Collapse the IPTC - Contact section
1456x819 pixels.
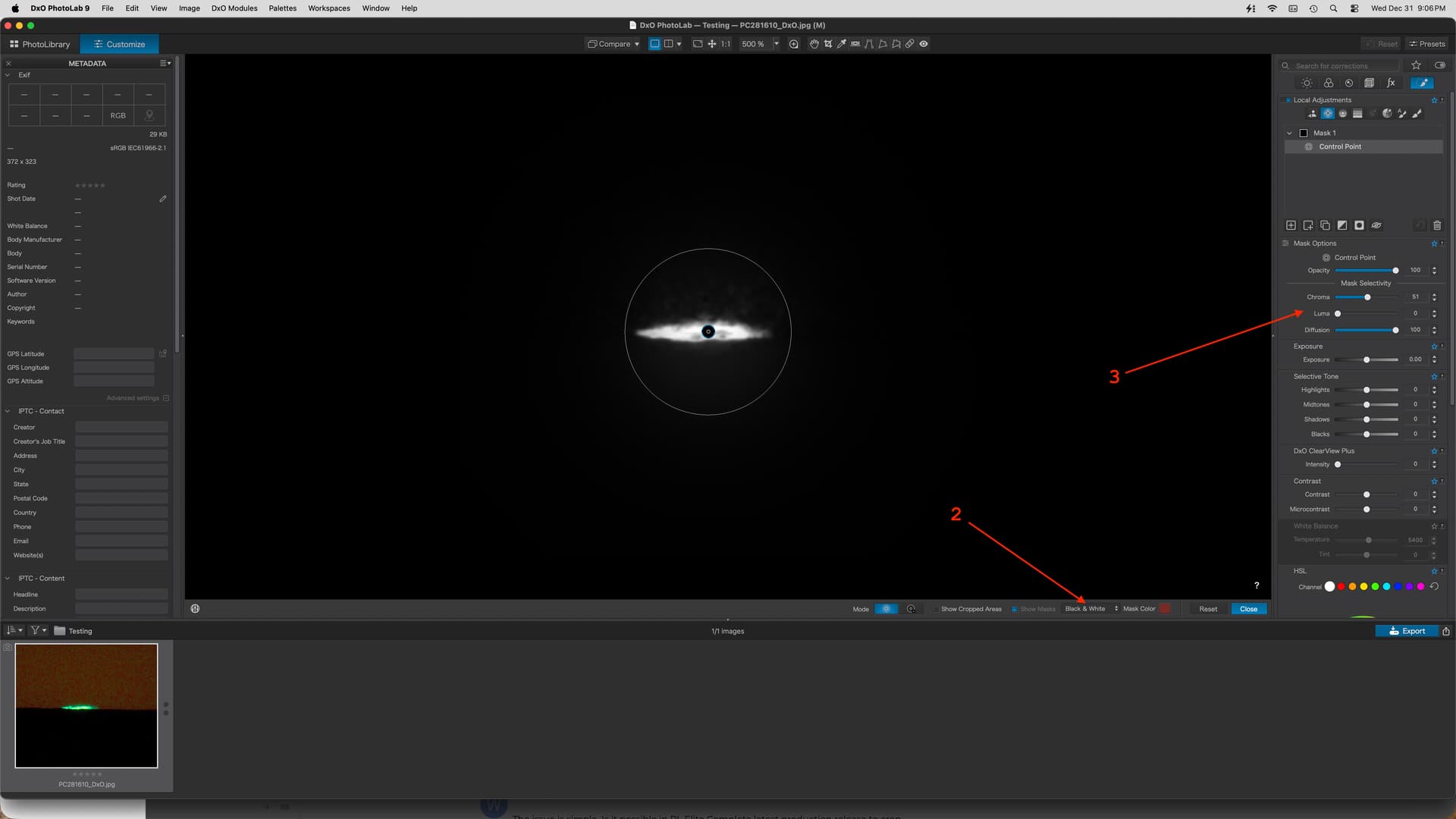point(8,411)
